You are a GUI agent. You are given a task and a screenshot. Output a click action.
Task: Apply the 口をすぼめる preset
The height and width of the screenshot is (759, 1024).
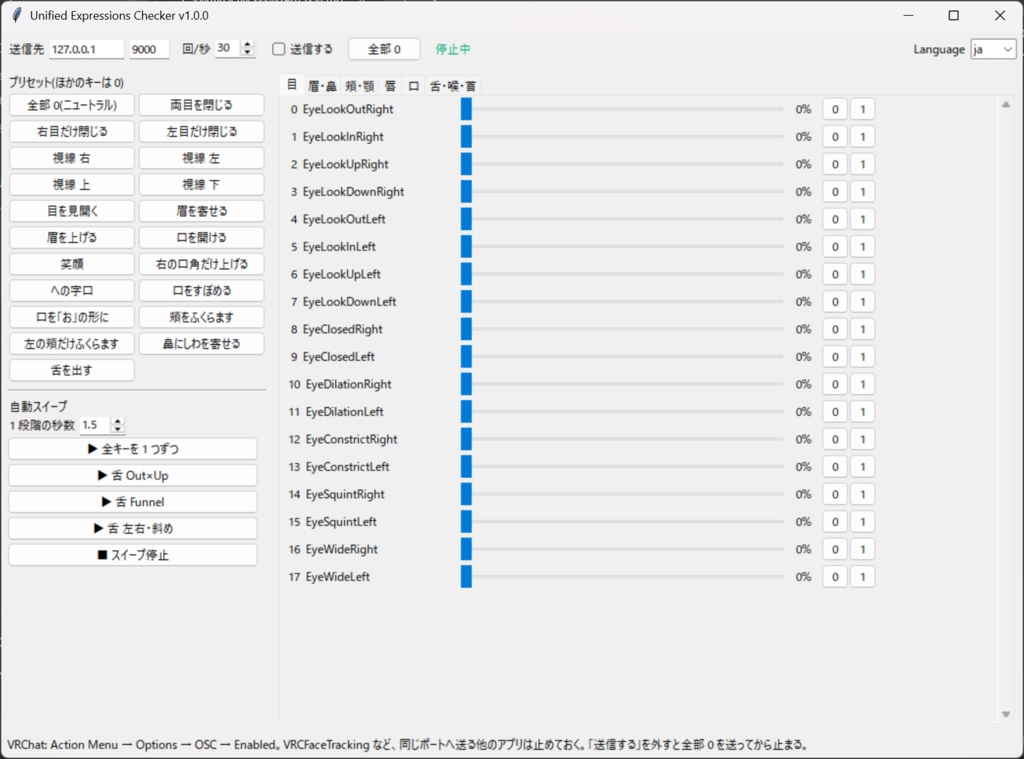click(x=201, y=291)
